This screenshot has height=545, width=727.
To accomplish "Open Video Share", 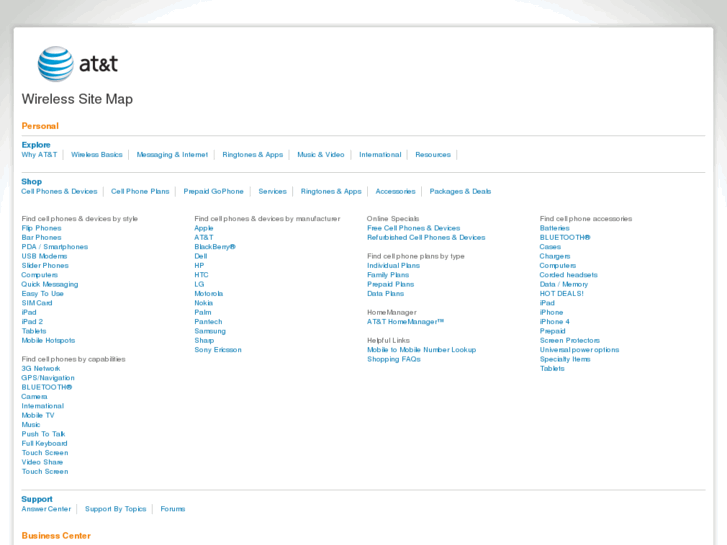I will 42,462.
